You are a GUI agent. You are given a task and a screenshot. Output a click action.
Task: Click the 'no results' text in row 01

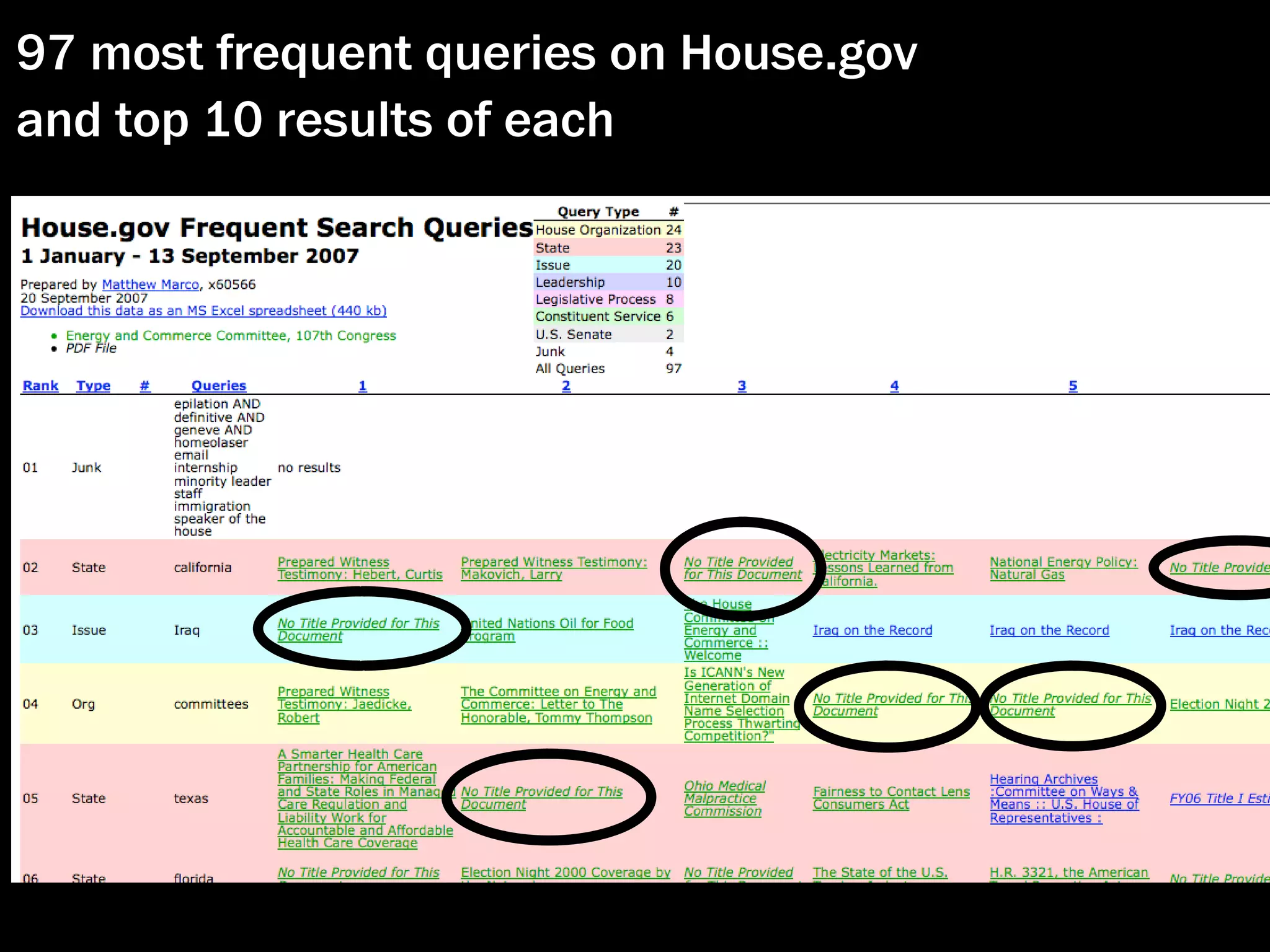(309, 468)
